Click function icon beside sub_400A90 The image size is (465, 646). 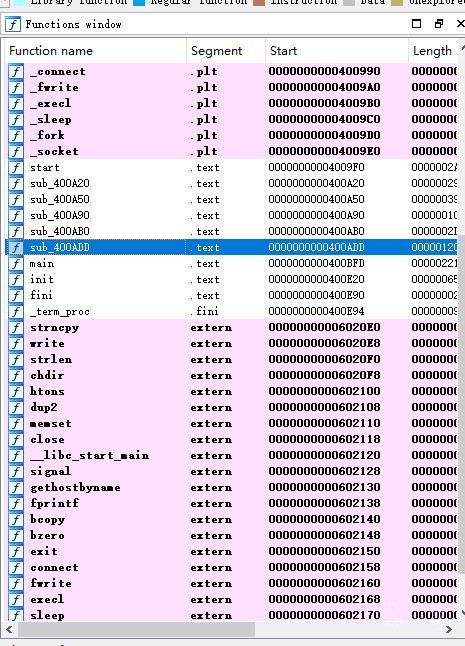(16, 215)
